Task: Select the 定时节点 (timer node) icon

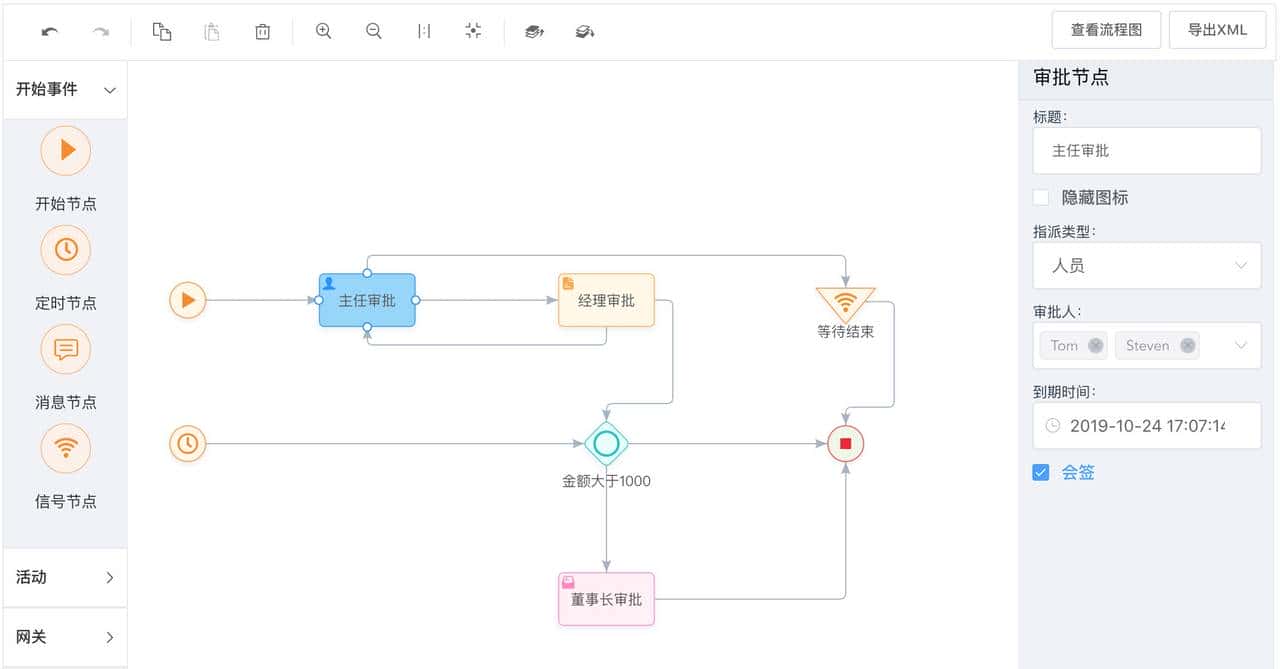Action: (65, 250)
